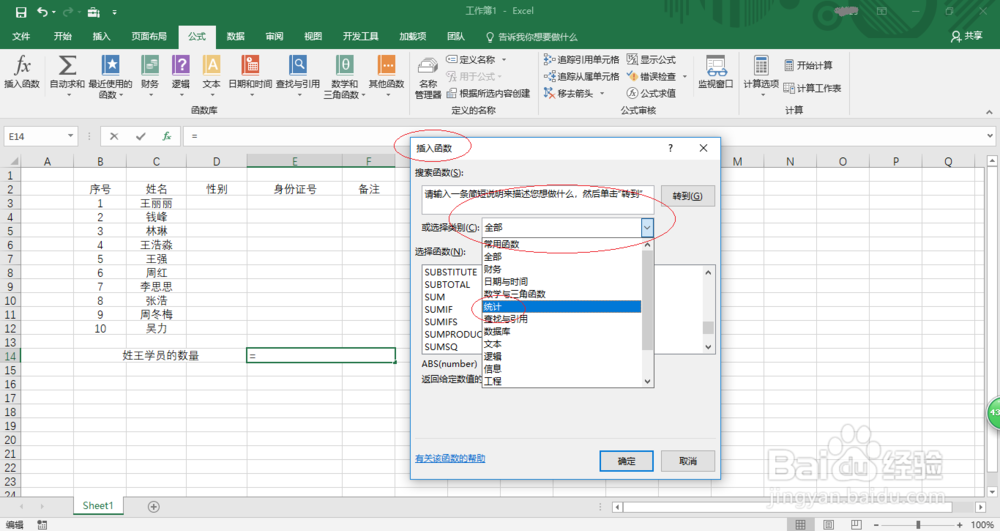Open the Watch Window (监视窗口)
This screenshot has height=531, width=1000.
click(716, 71)
